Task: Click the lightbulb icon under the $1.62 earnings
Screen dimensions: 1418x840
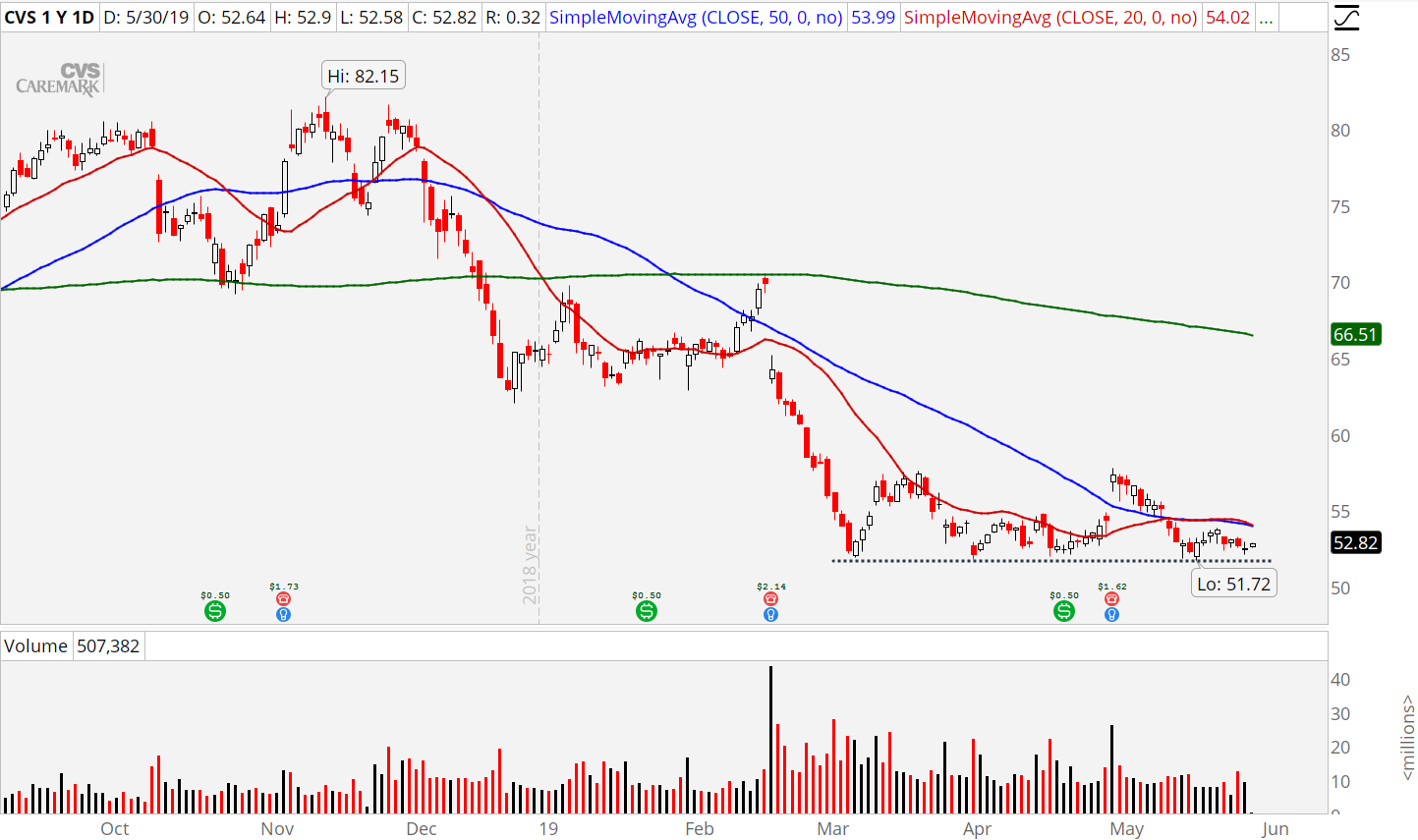Action: click(1111, 615)
